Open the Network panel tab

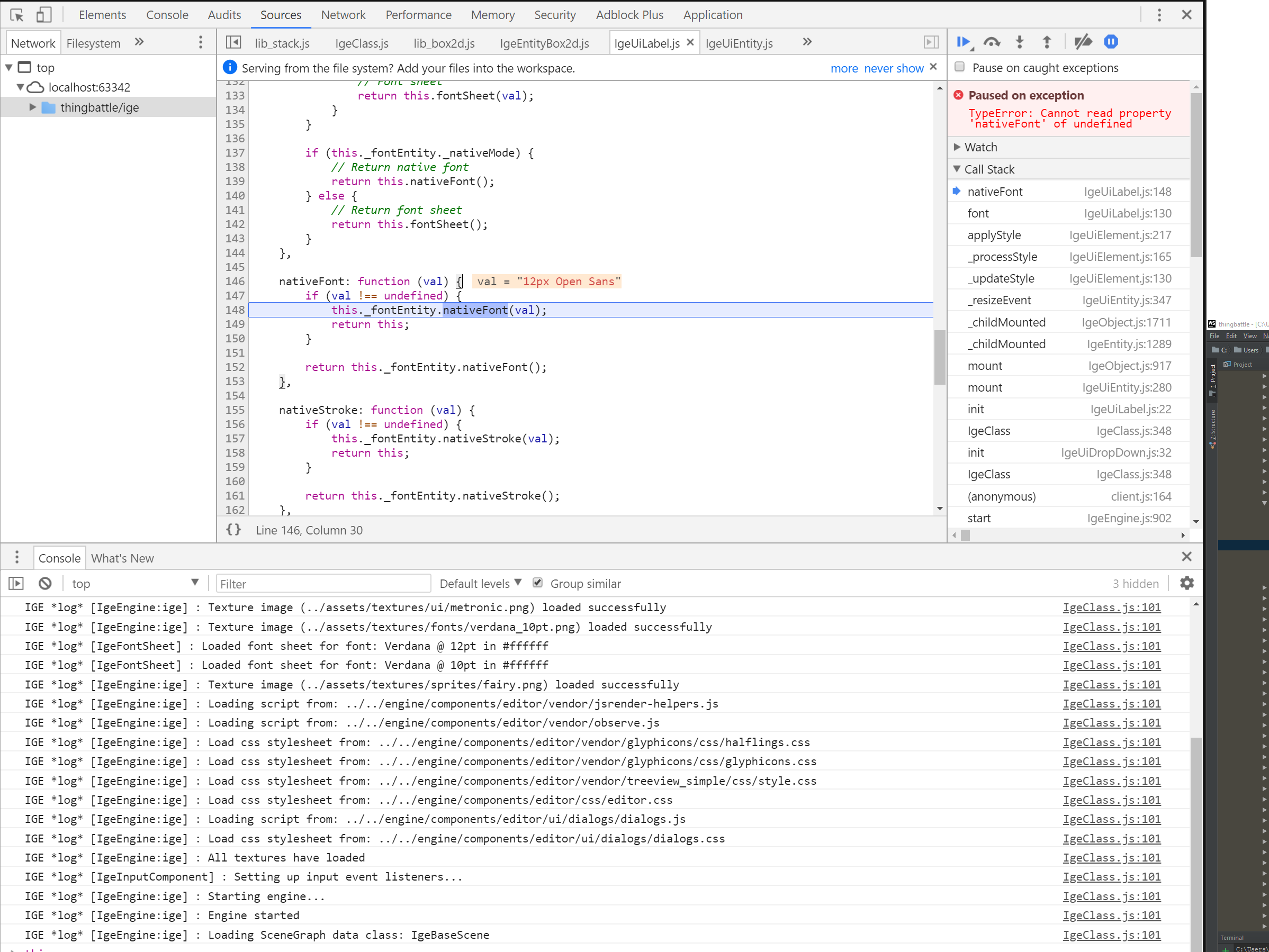point(343,15)
